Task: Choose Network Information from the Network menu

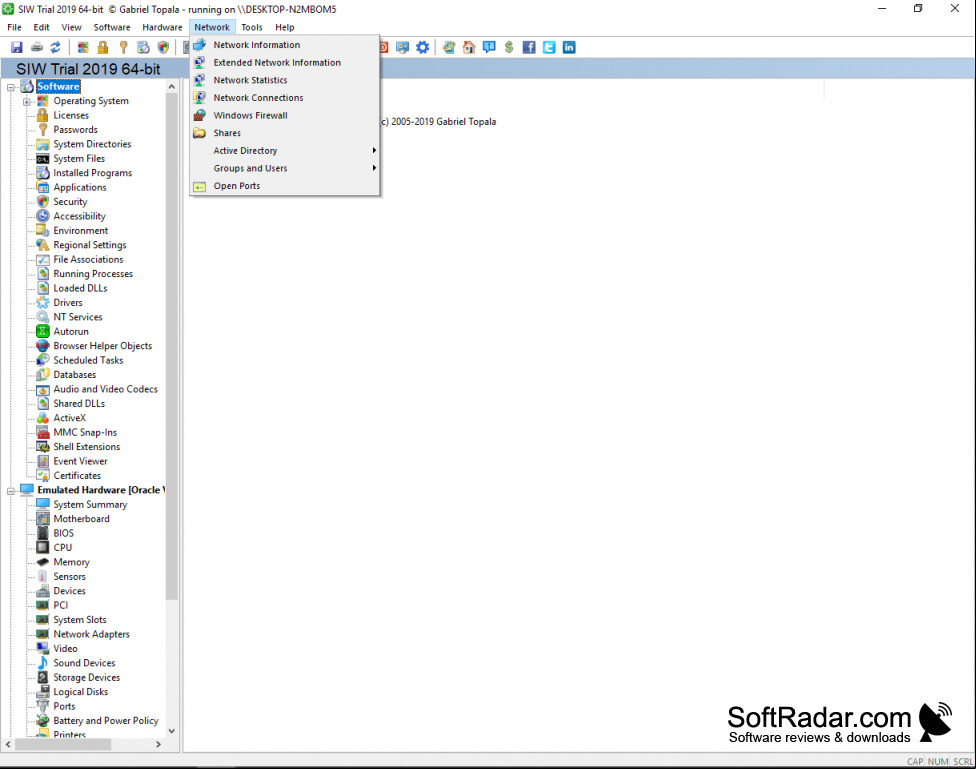Action: tap(284, 45)
